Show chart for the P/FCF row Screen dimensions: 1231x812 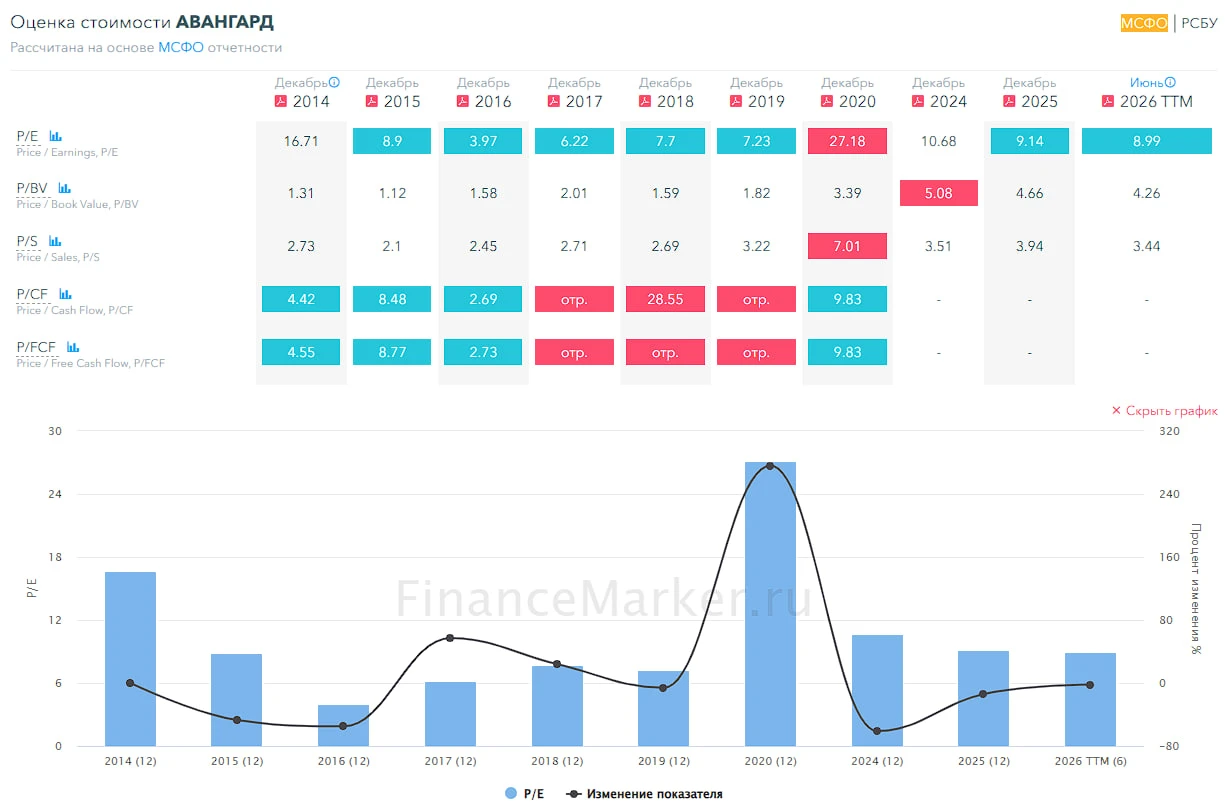73,347
